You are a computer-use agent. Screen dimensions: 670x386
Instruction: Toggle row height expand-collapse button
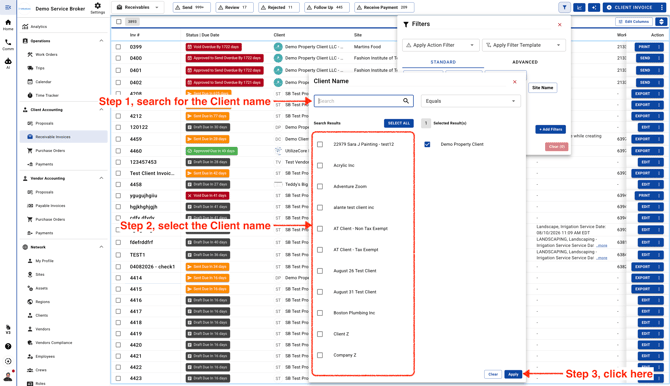coord(661,21)
